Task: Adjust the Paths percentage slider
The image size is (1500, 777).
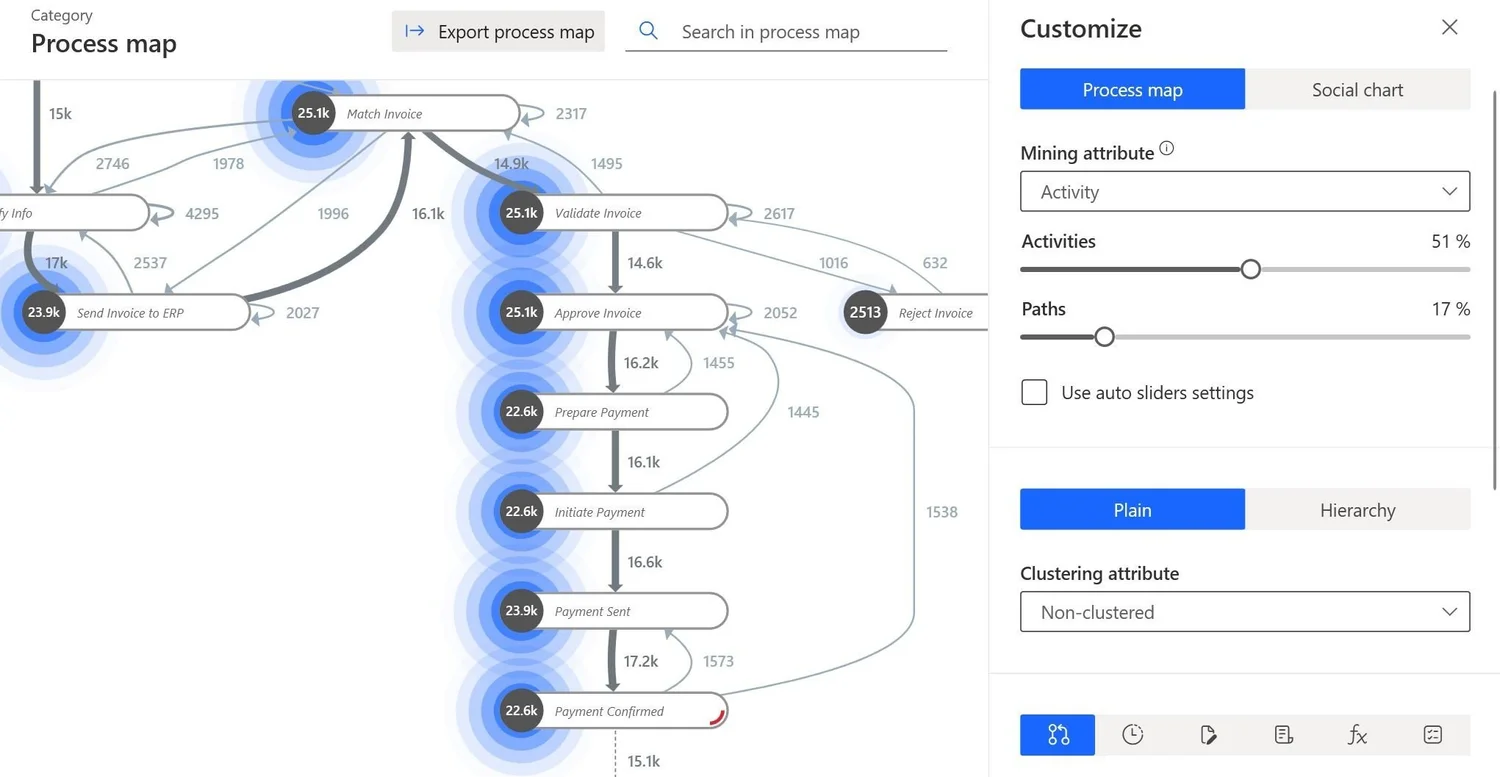Action: click(1104, 337)
